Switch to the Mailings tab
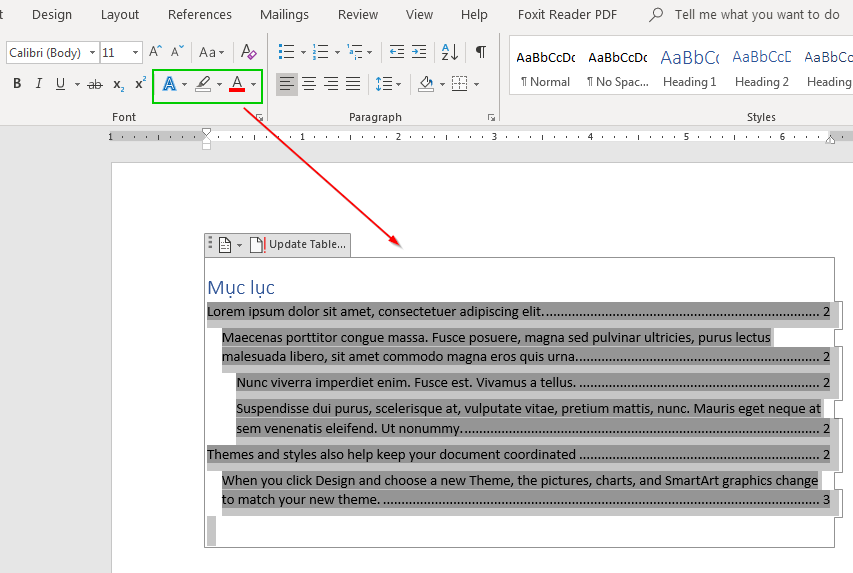Image resolution: width=853 pixels, height=573 pixels. point(284,15)
